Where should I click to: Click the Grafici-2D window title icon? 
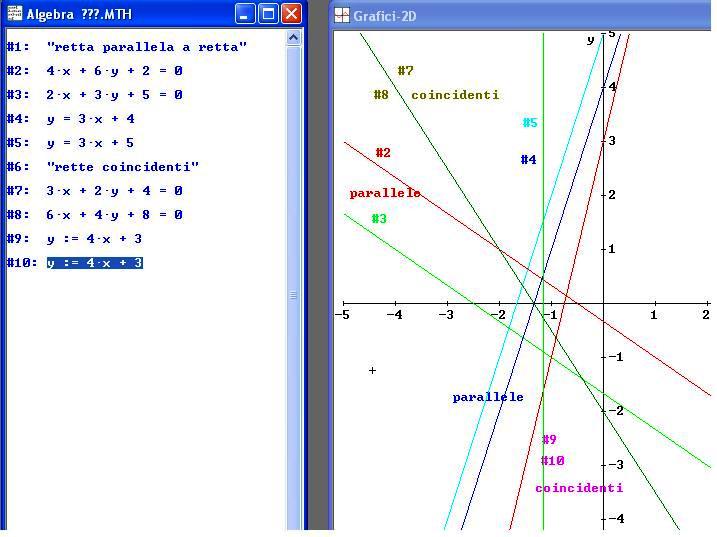[342, 16]
